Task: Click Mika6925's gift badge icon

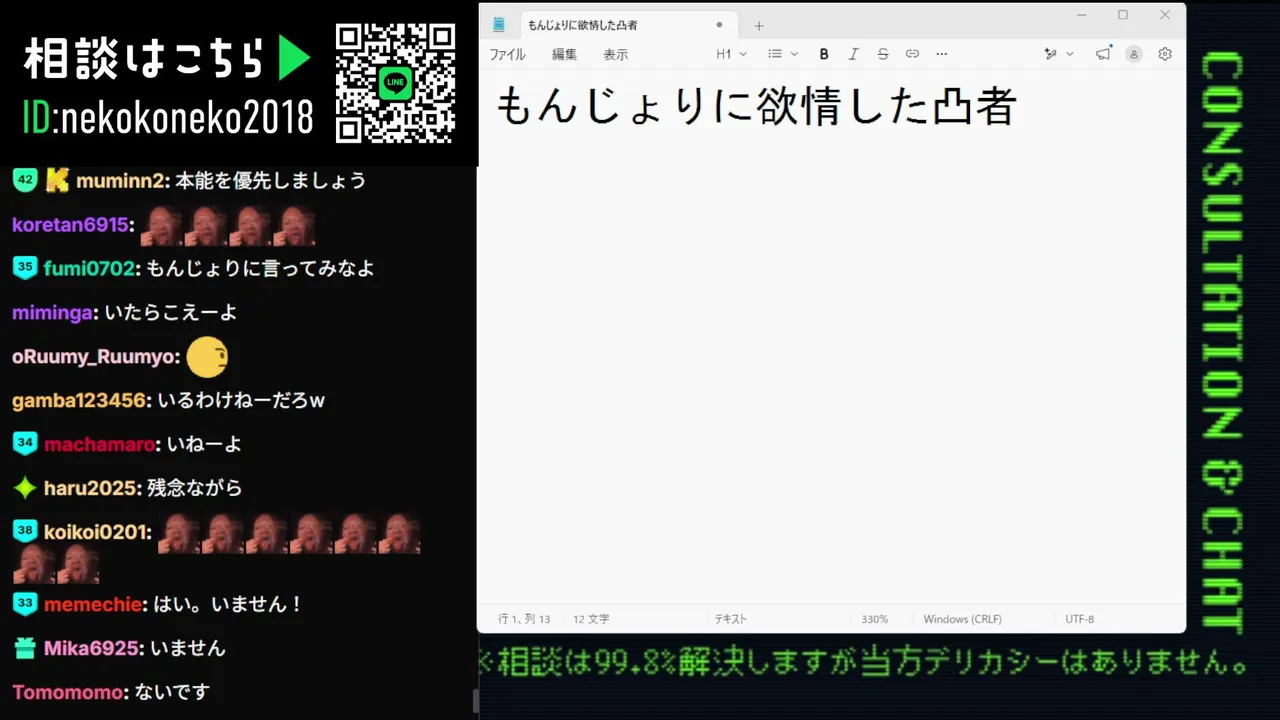Action: coord(25,648)
